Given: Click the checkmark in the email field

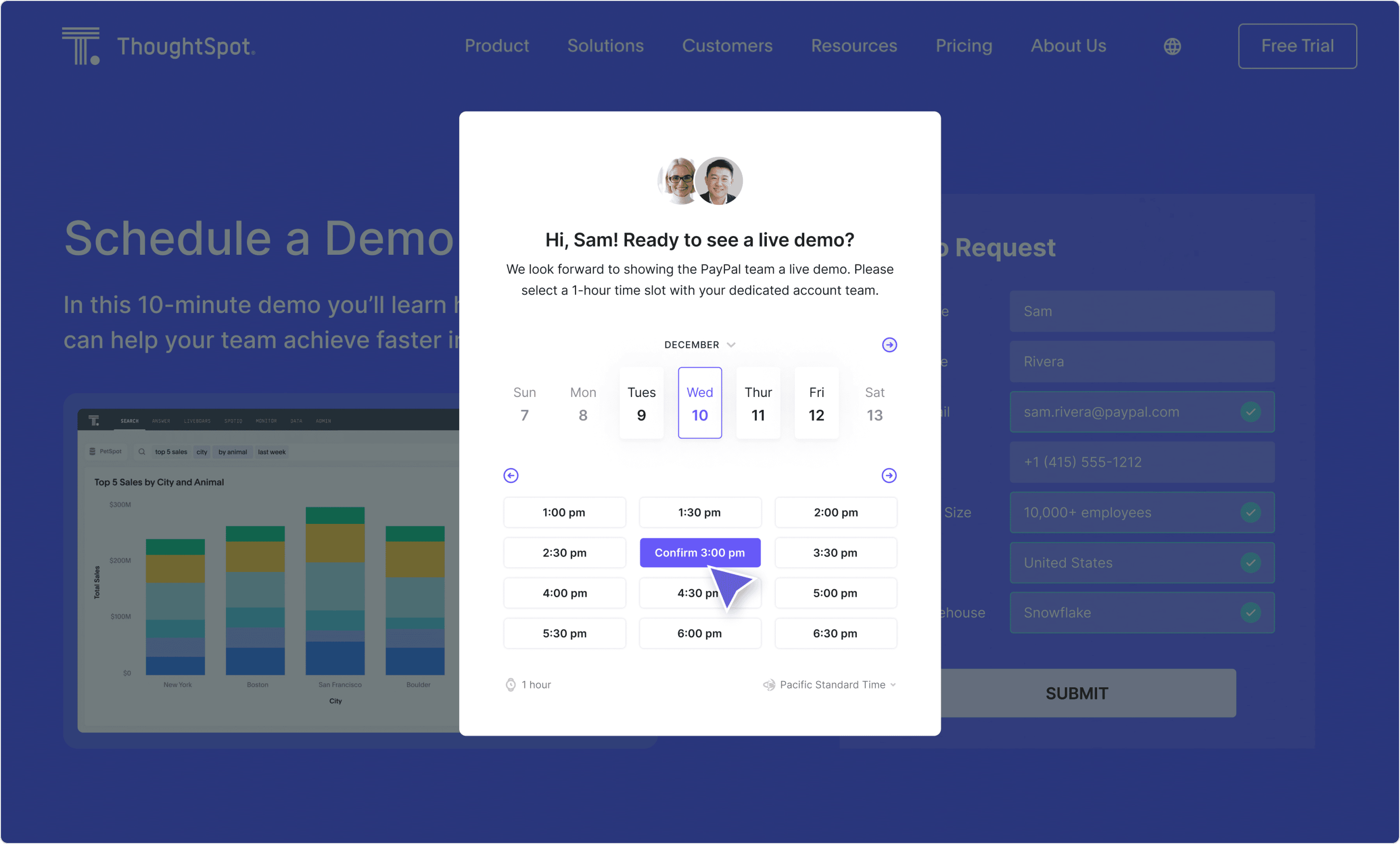Looking at the screenshot, I should click(1250, 412).
